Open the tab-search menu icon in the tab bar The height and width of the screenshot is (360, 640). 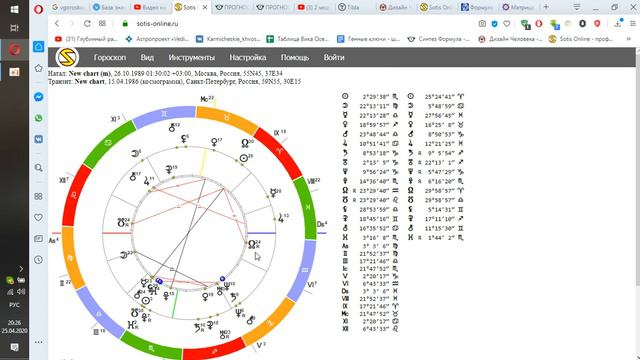point(577,7)
